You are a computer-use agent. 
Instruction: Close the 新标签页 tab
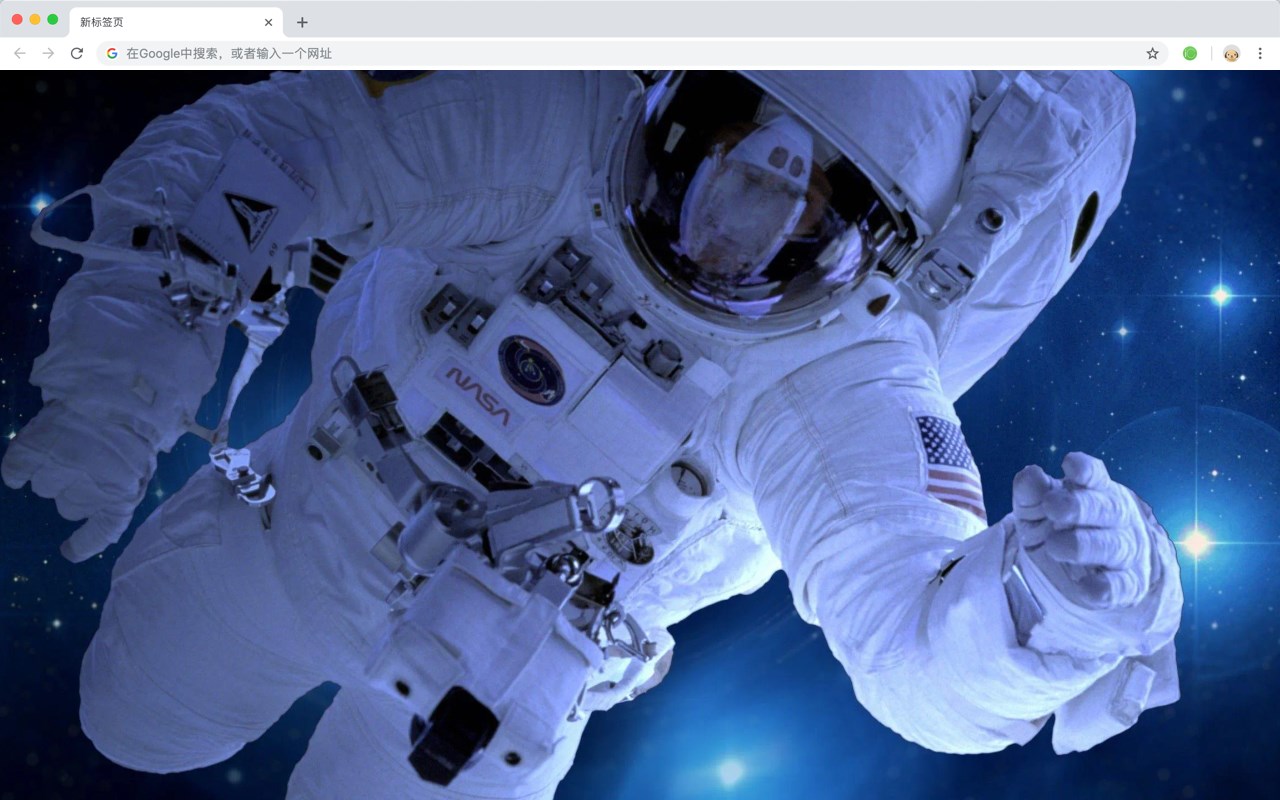[268, 22]
